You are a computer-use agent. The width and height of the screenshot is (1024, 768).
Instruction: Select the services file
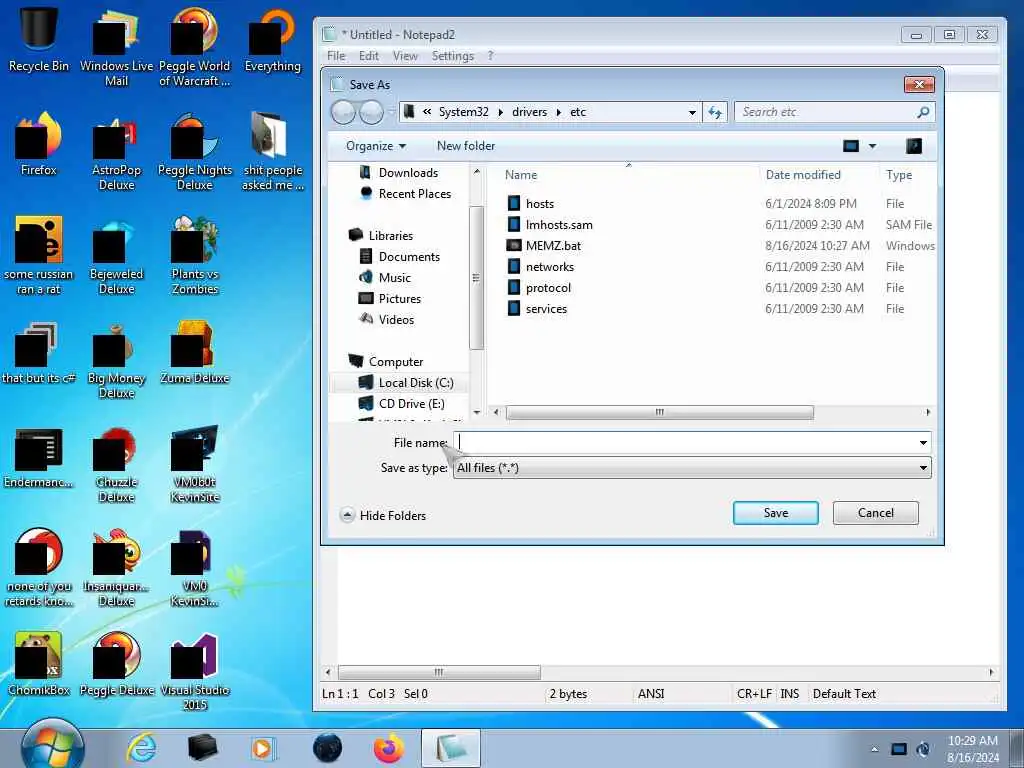(546, 309)
